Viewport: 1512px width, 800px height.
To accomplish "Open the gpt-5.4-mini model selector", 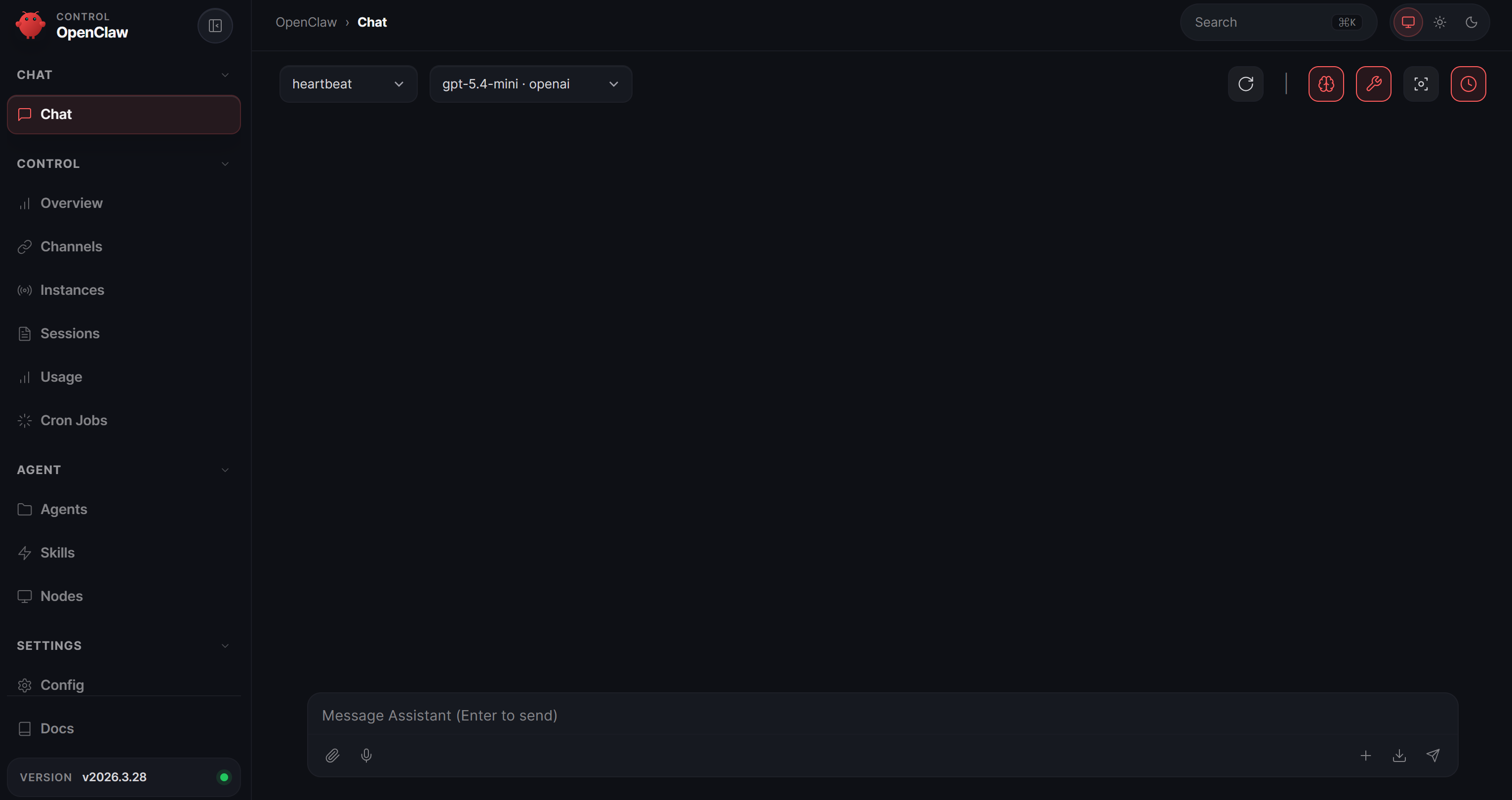I will coord(530,83).
